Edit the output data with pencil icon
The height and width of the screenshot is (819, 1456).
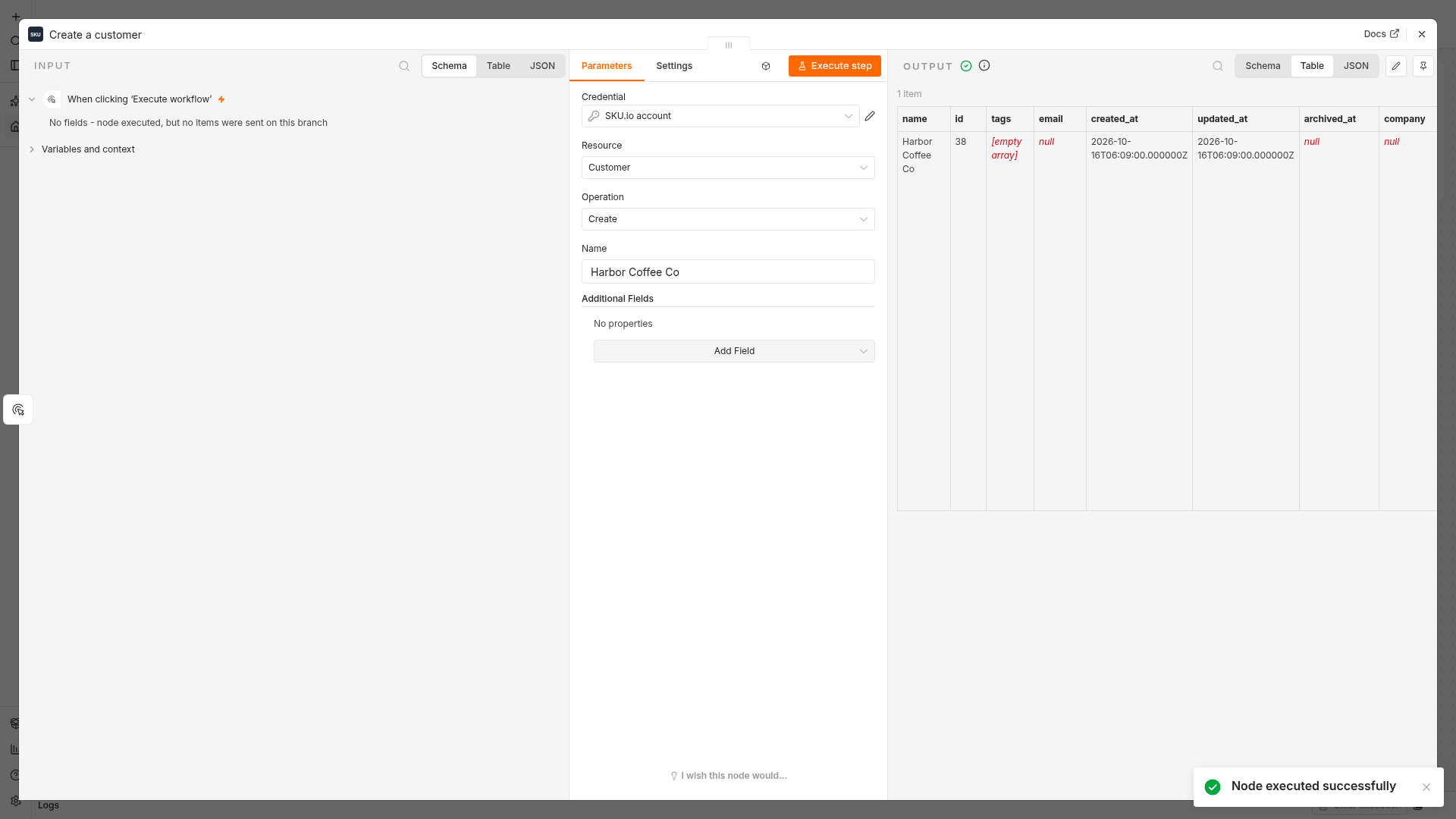coord(1396,66)
